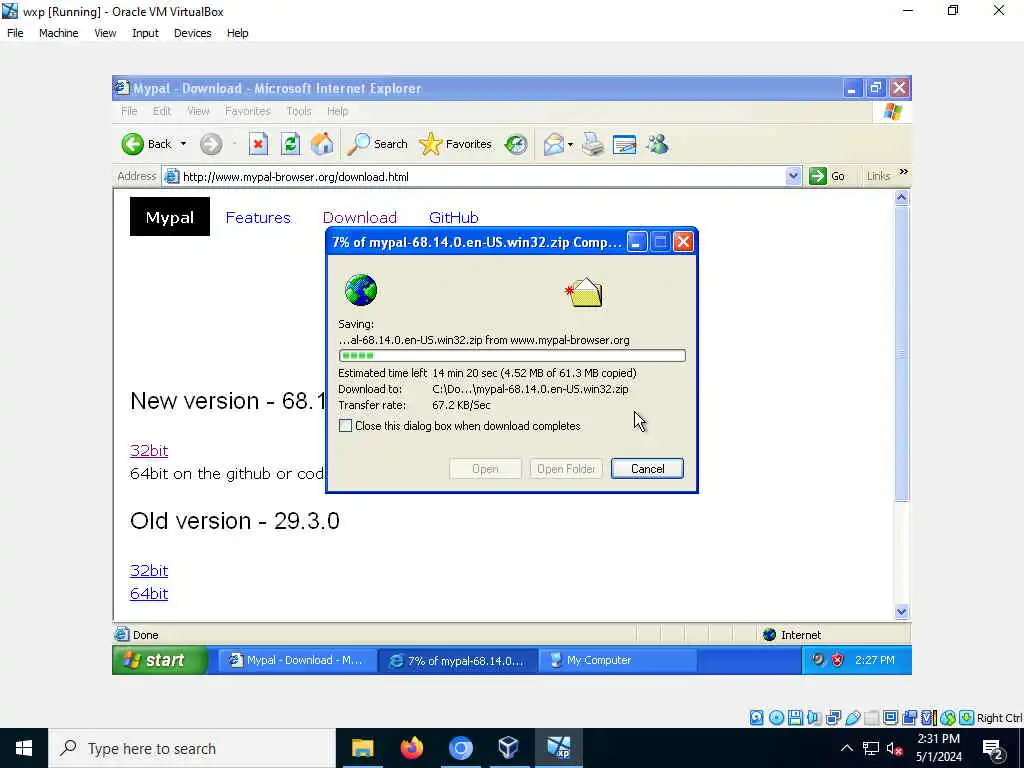Switch to My Computer taskbar button

coord(618,660)
